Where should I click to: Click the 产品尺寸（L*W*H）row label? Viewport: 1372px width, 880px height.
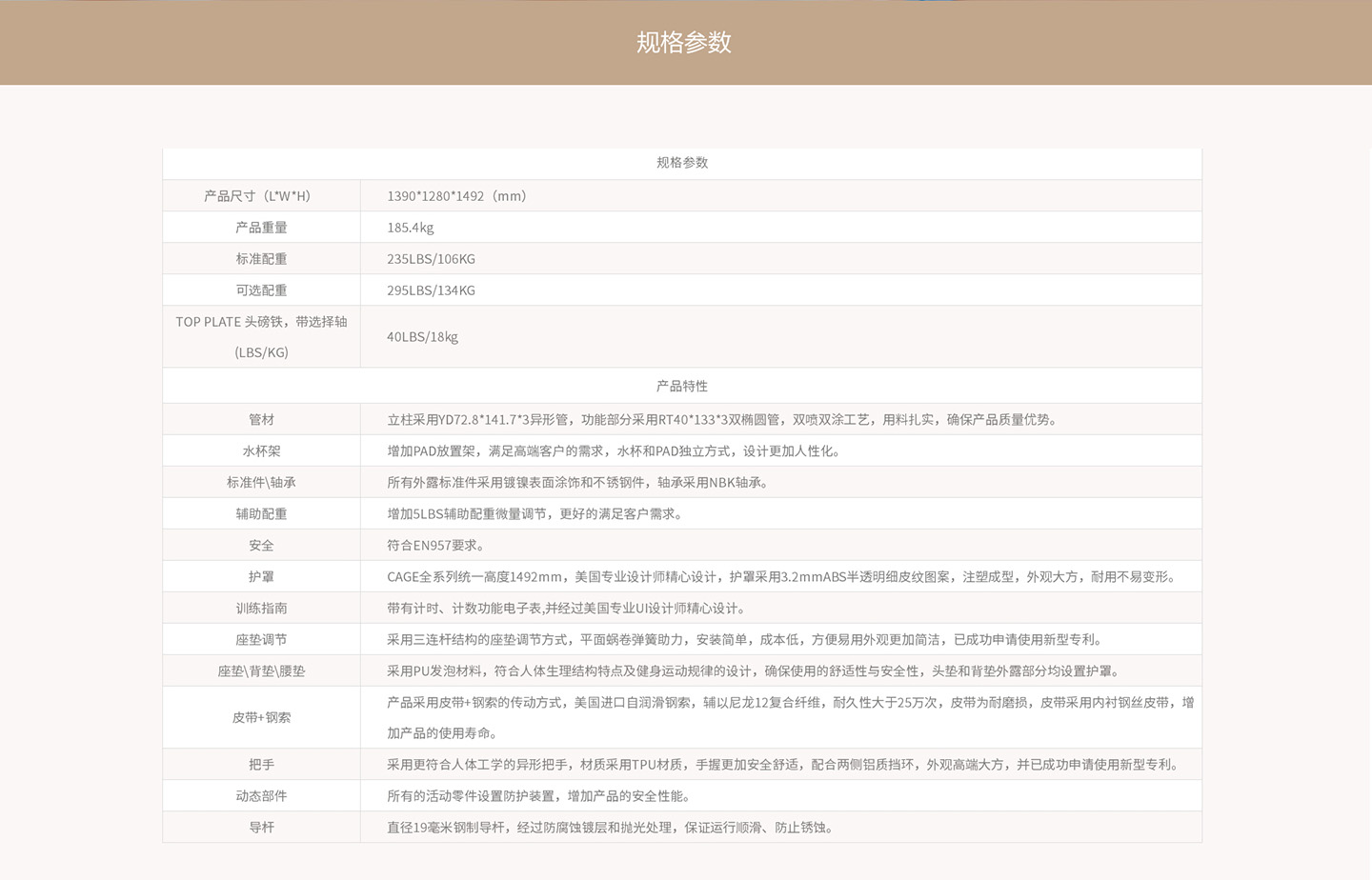point(261,195)
